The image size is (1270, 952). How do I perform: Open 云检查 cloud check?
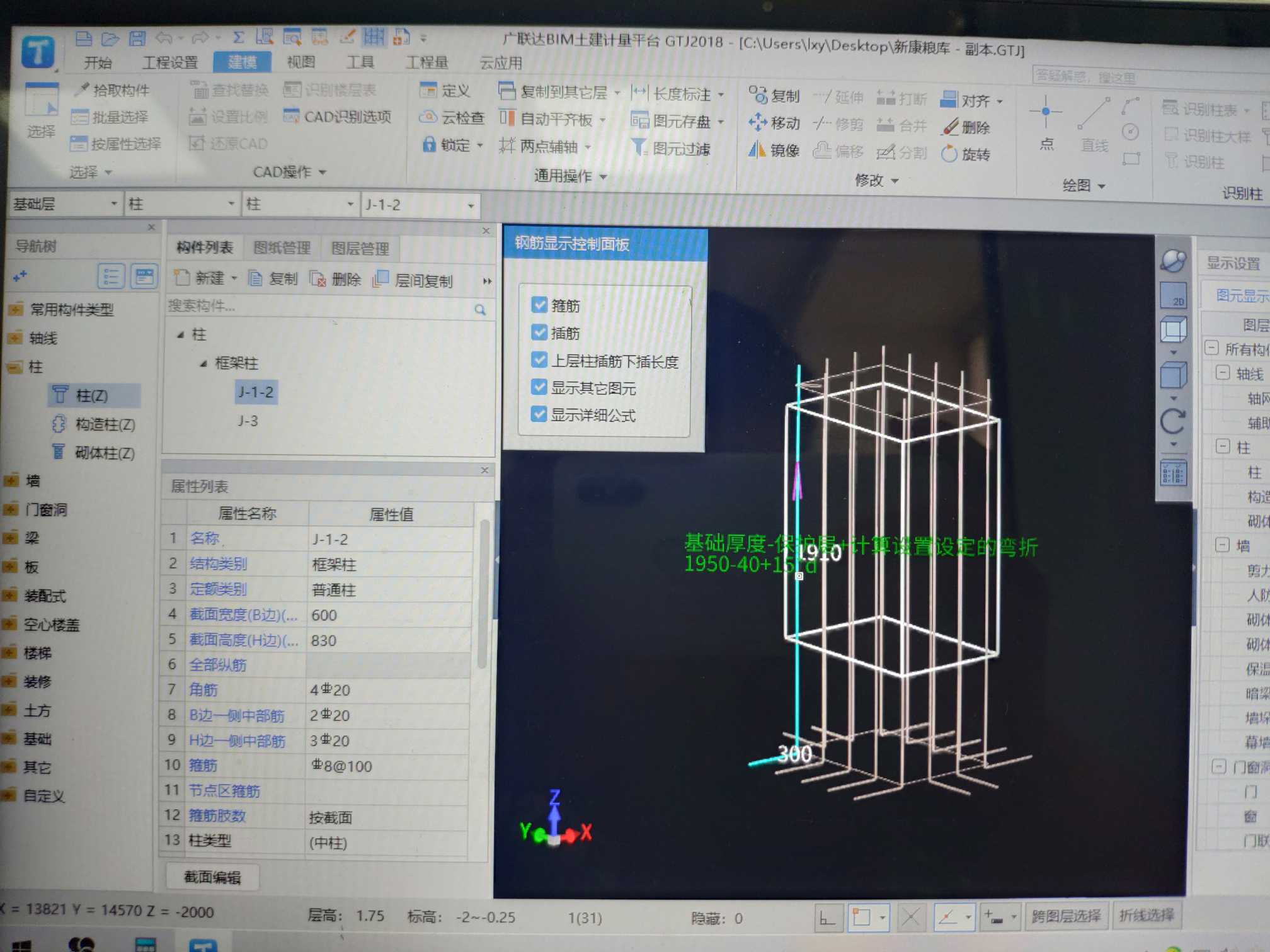(452, 118)
